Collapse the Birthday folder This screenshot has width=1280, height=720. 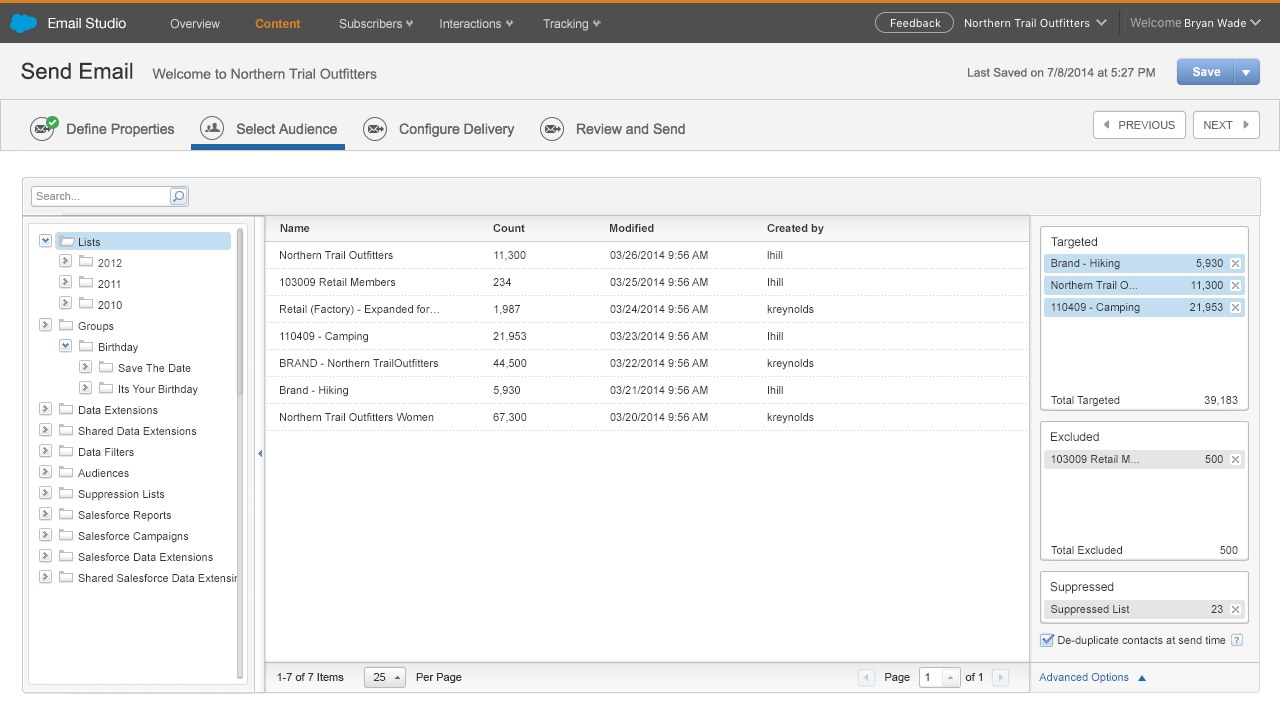pos(65,346)
